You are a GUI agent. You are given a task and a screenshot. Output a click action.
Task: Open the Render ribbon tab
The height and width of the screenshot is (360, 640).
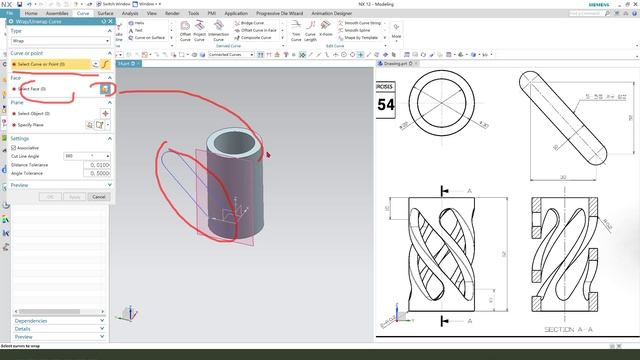(x=172, y=13)
